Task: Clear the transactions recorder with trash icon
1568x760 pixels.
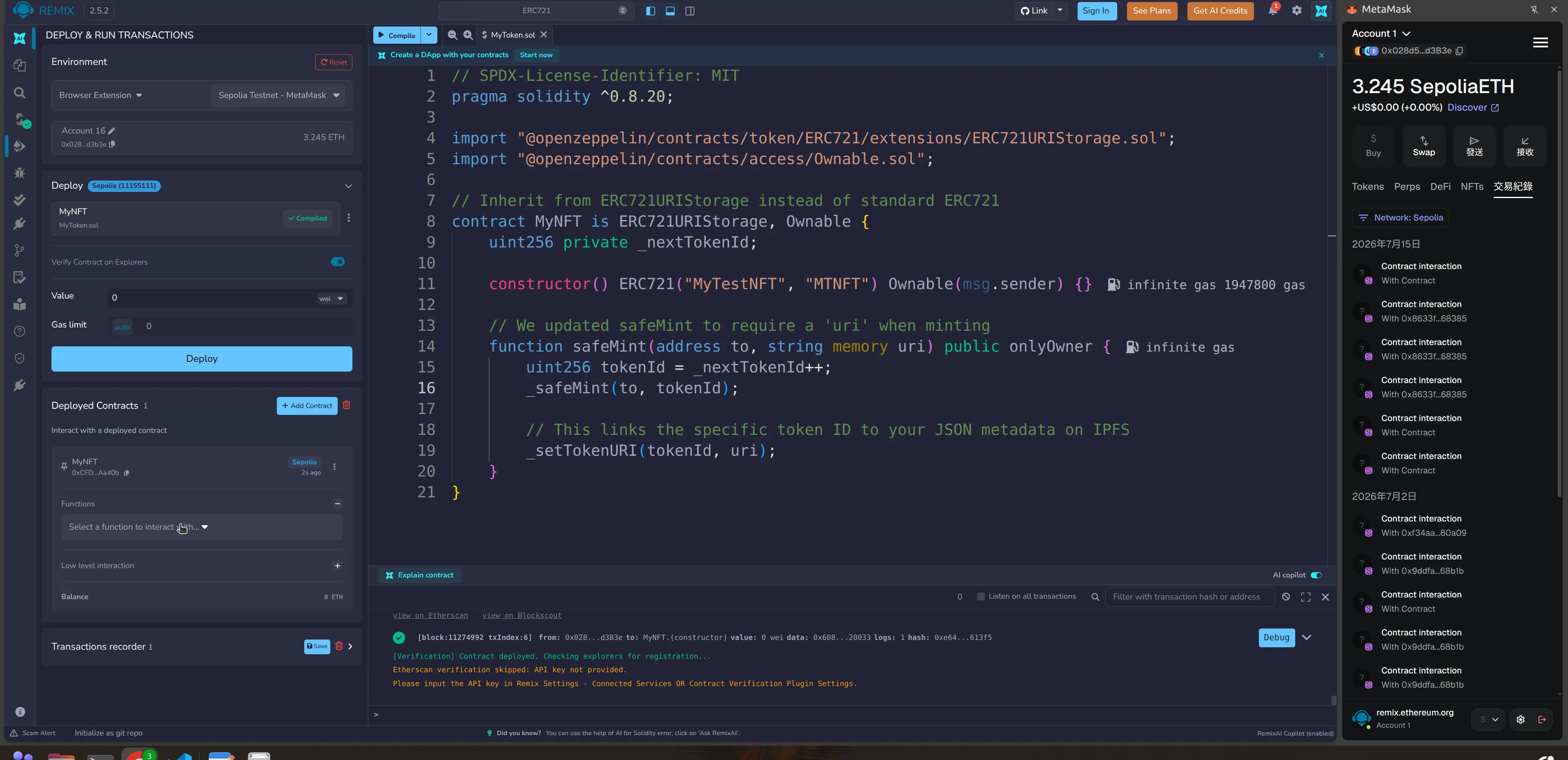Action: click(339, 646)
